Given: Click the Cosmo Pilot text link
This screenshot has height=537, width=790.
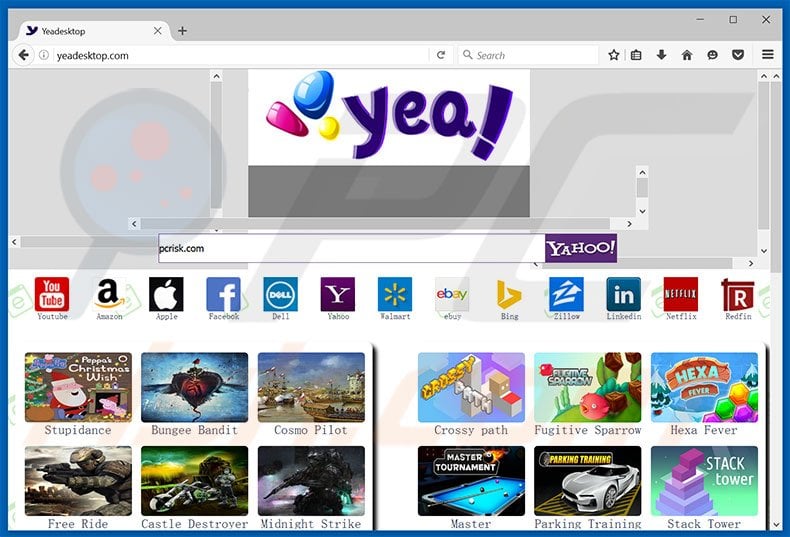Looking at the screenshot, I should point(311,430).
